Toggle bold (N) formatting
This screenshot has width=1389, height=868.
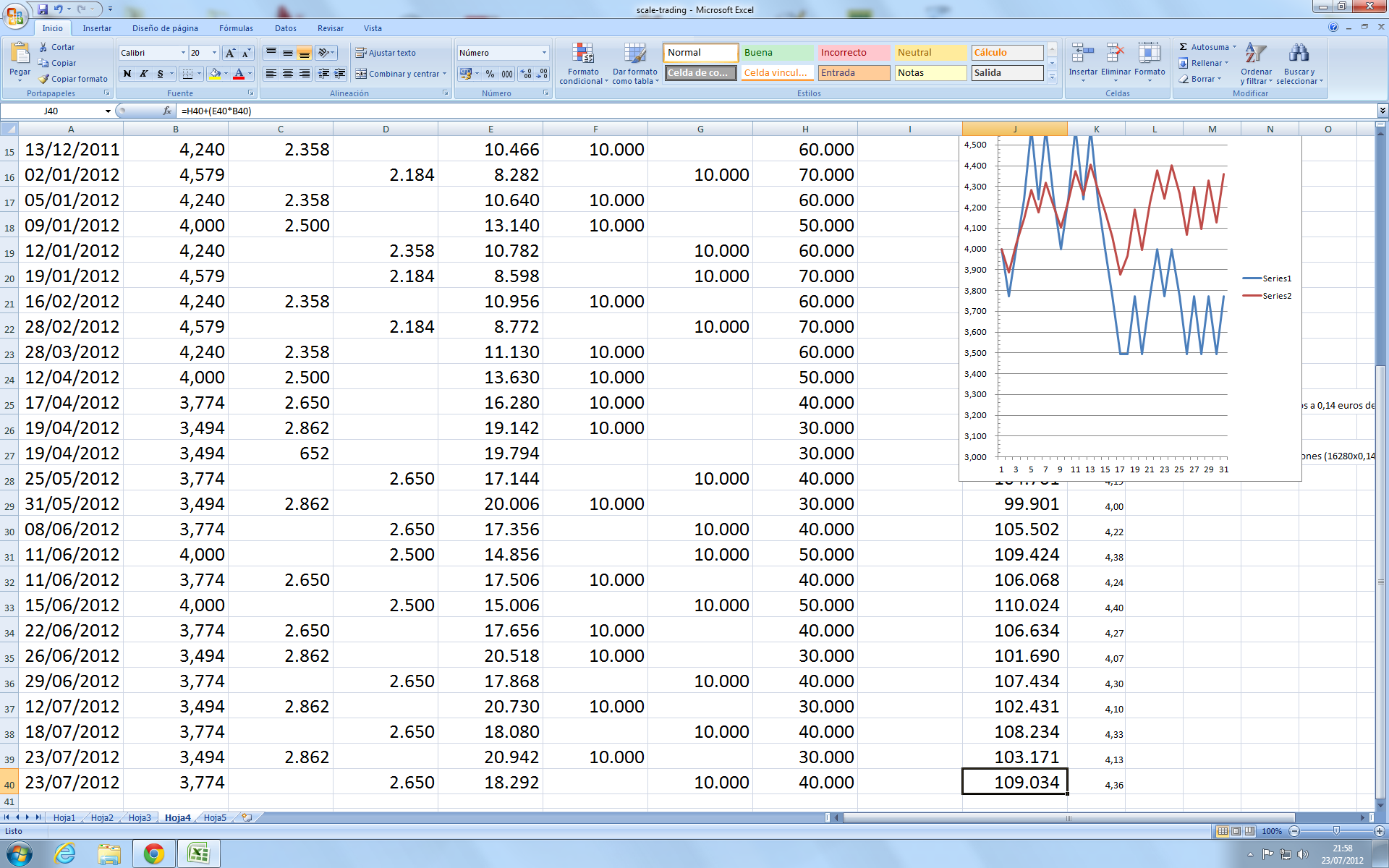click(127, 74)
